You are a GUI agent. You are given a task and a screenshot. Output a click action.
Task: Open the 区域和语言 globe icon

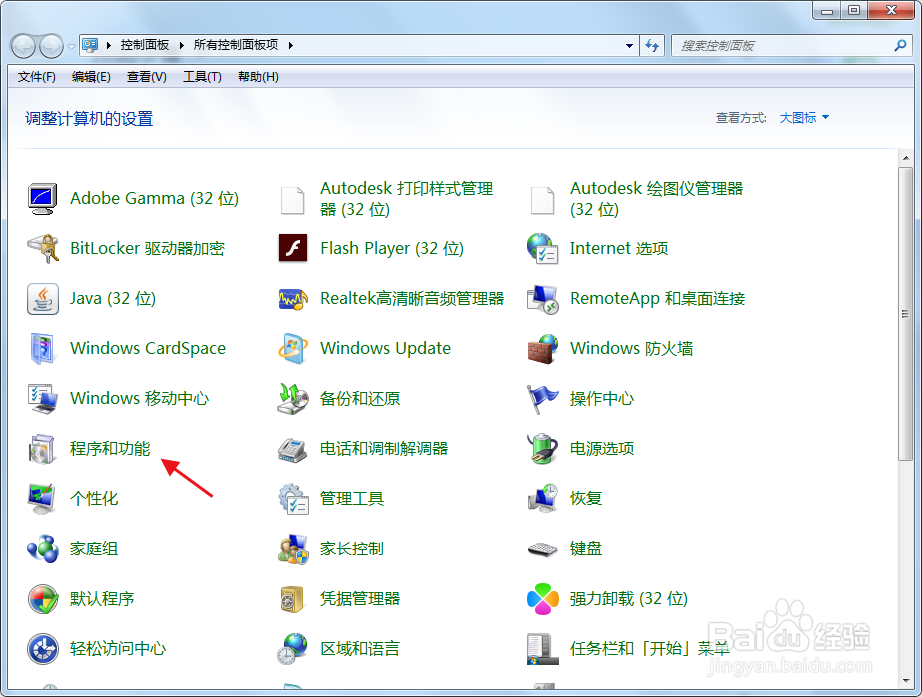pyautogui.click(x=293, y=649)
